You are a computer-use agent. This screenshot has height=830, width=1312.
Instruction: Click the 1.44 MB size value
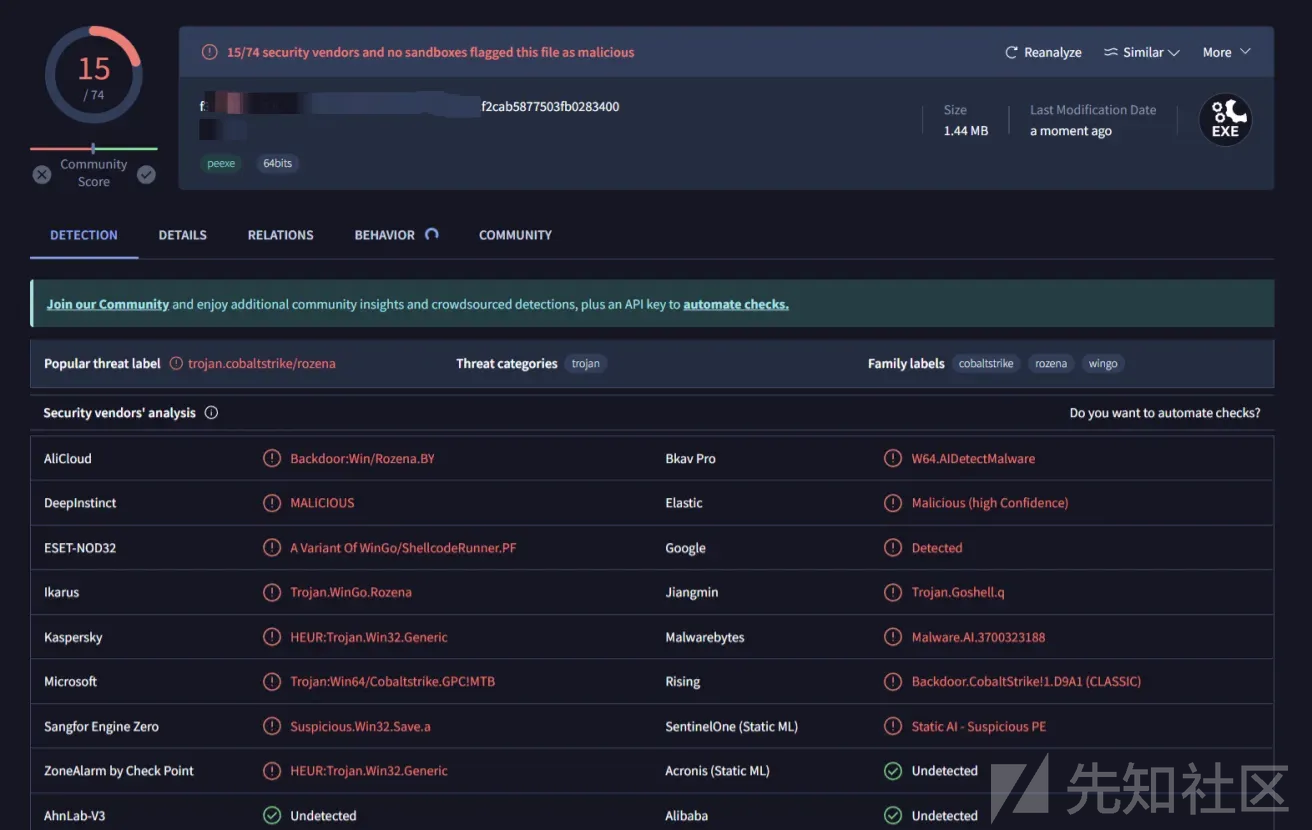point(966,131)
